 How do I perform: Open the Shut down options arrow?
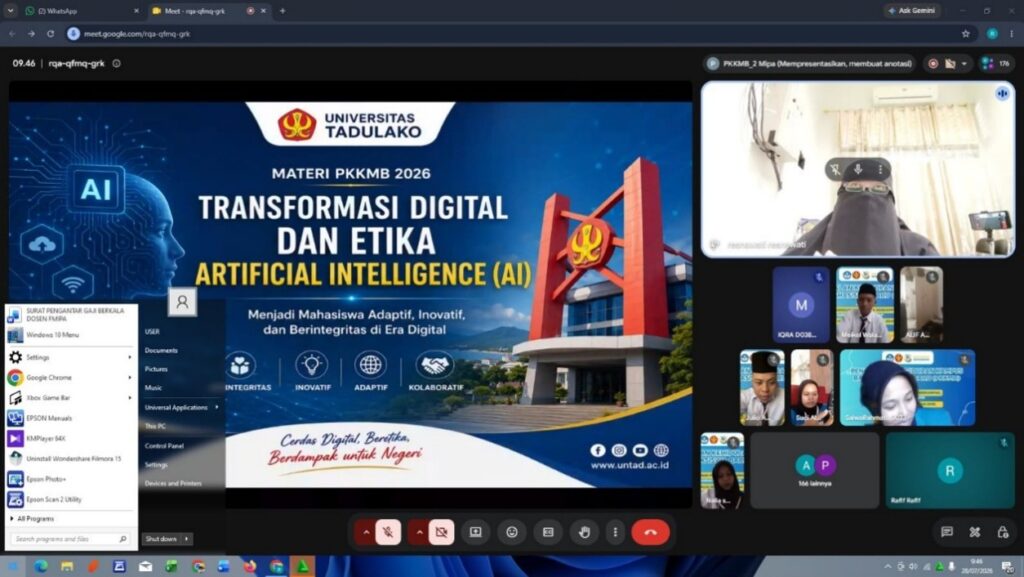pyautogui.click(x=187, y=538)
